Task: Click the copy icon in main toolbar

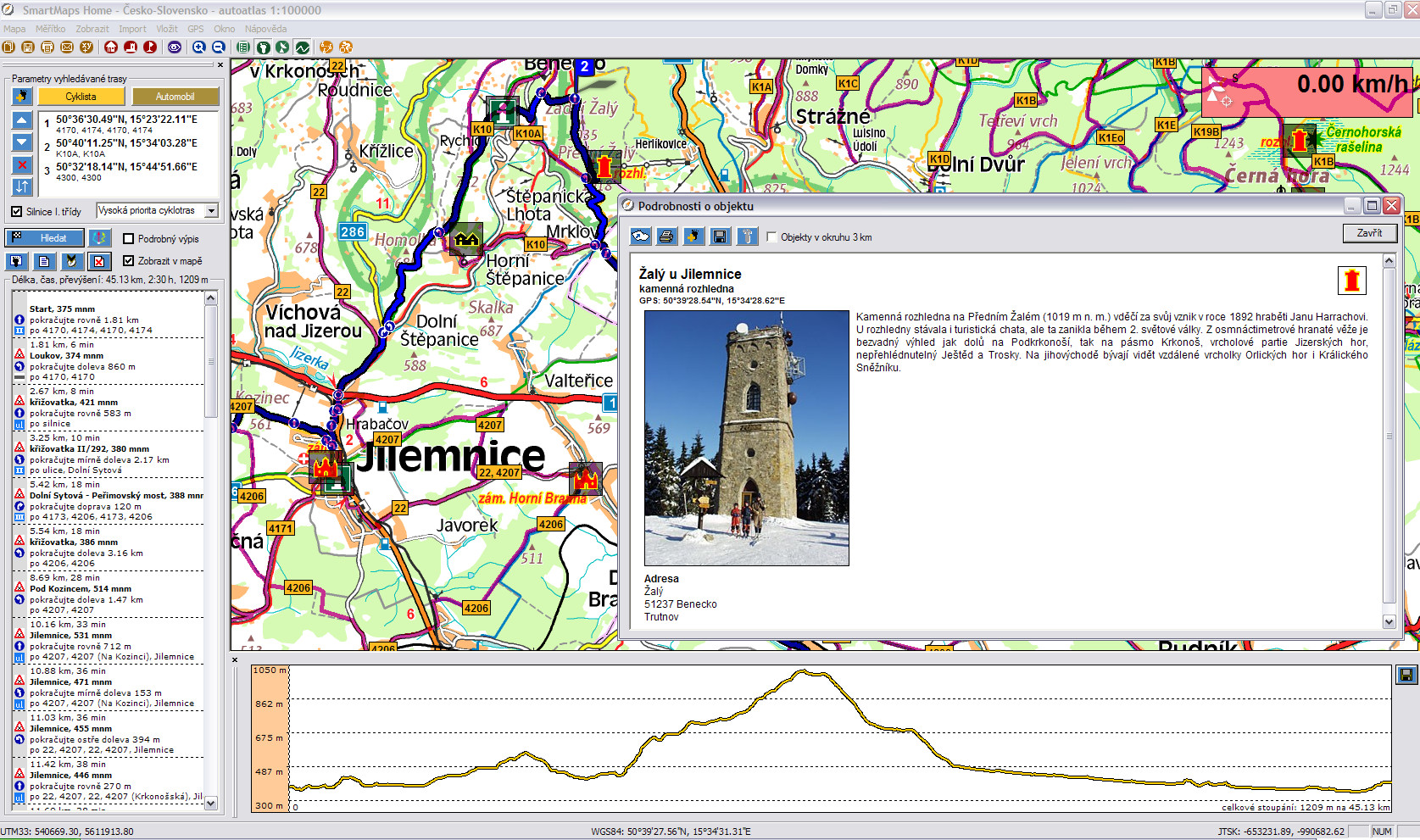Action: 8,47
